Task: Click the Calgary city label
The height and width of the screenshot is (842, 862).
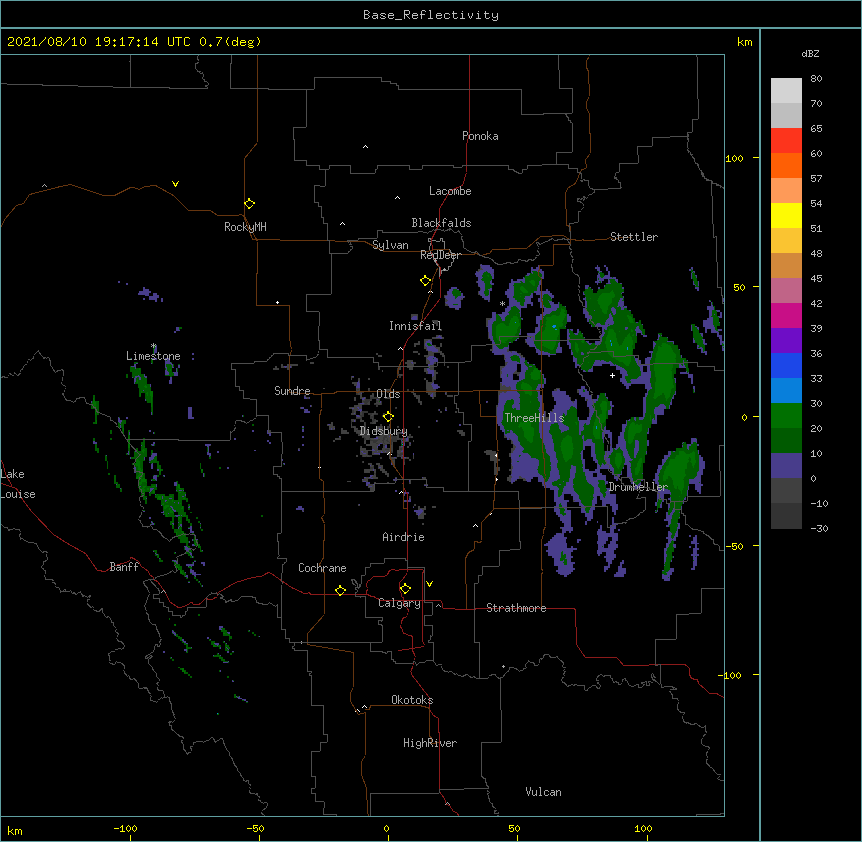Action: (x=400, y=603)
